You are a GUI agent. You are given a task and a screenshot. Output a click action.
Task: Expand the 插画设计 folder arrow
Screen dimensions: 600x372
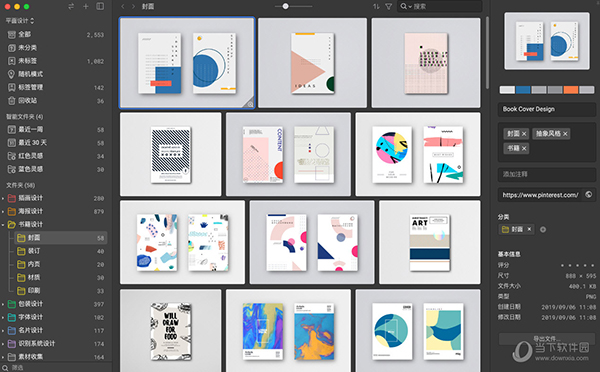(x=3, y=198)
